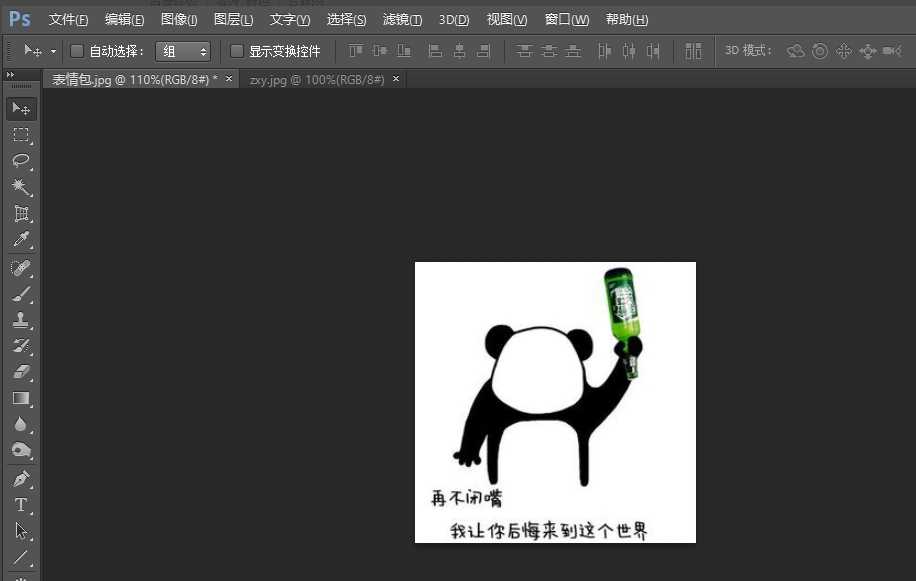Select the Pen tool
Image resolution: width=916 pixels, height=581 pixels.
(x=21, y=477)
